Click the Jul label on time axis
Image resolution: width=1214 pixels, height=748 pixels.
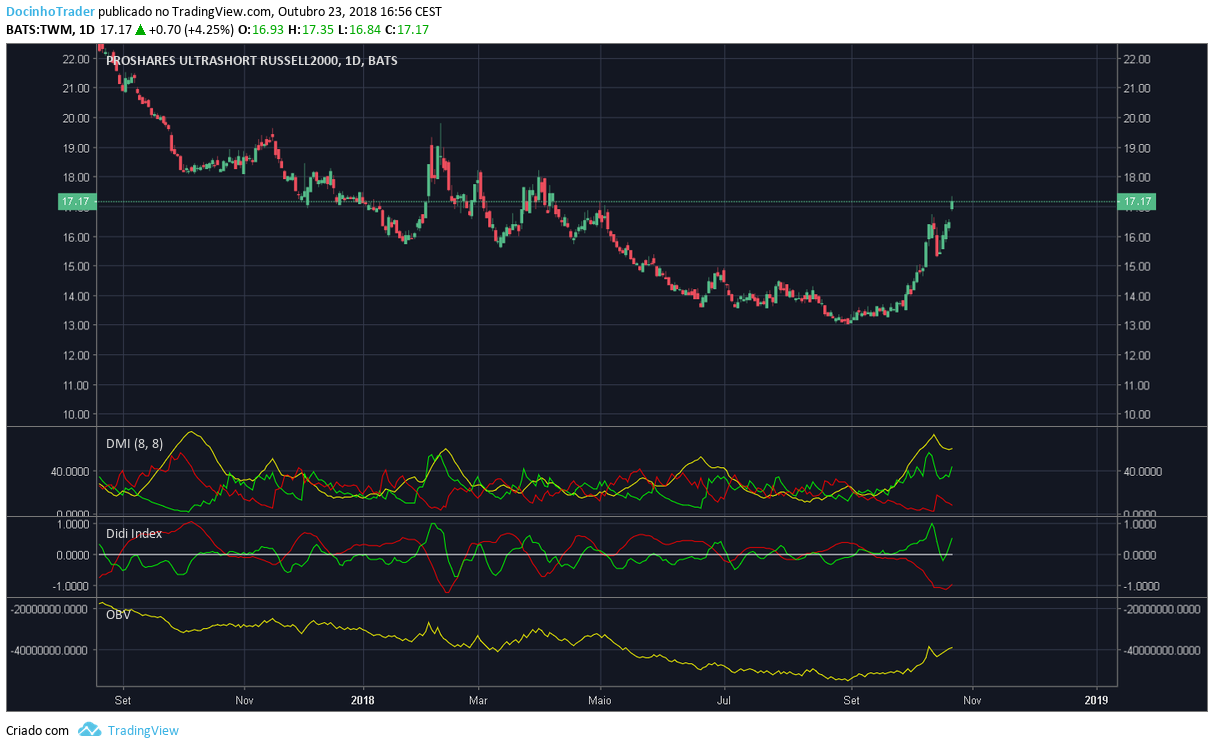tap(724, 701)
